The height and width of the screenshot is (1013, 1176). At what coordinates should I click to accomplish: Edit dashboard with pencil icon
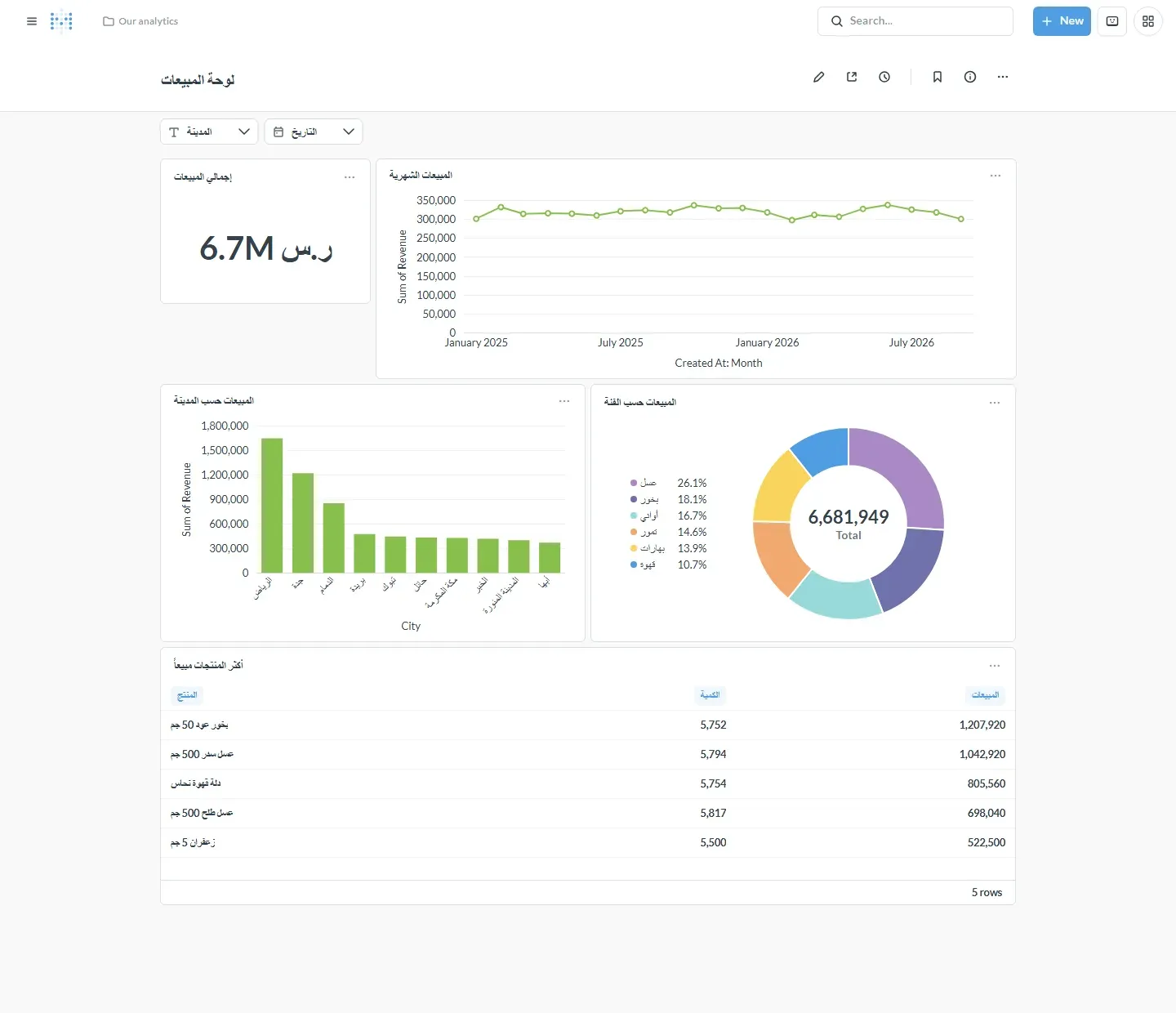click(x=819, y=77)
